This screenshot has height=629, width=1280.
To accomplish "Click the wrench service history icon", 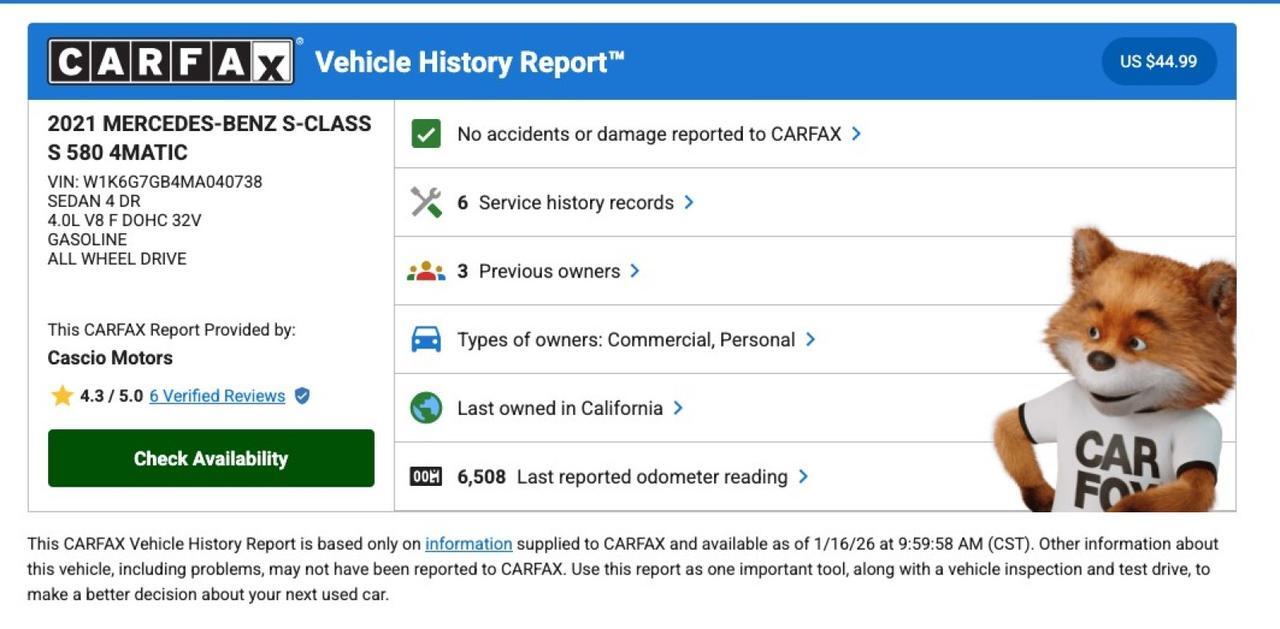I will pyautogui.click(x=426, y=202).
